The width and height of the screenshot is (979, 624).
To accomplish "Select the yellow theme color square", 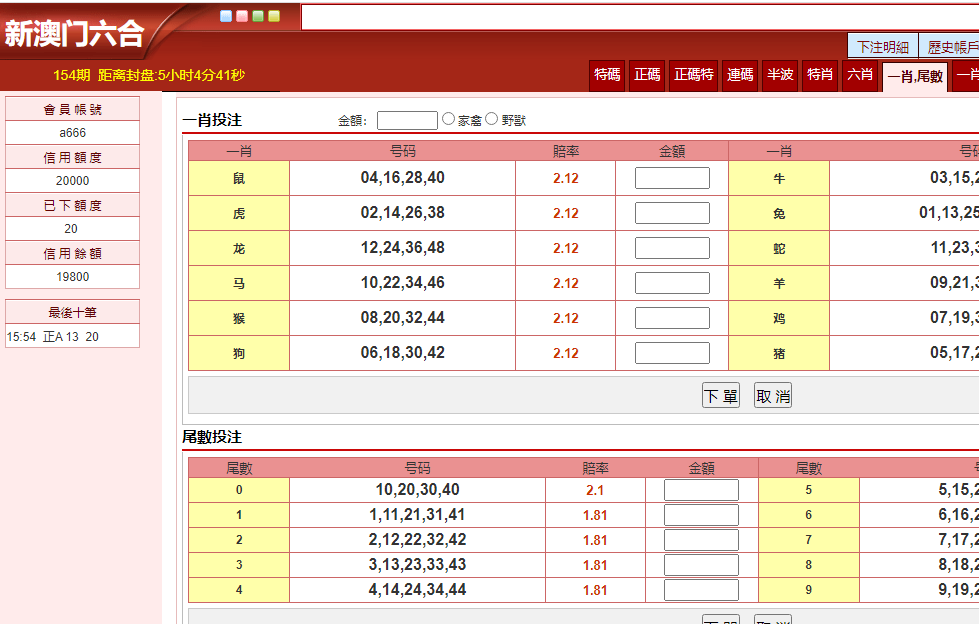I will pyautogui.click(x=274, y=16).
